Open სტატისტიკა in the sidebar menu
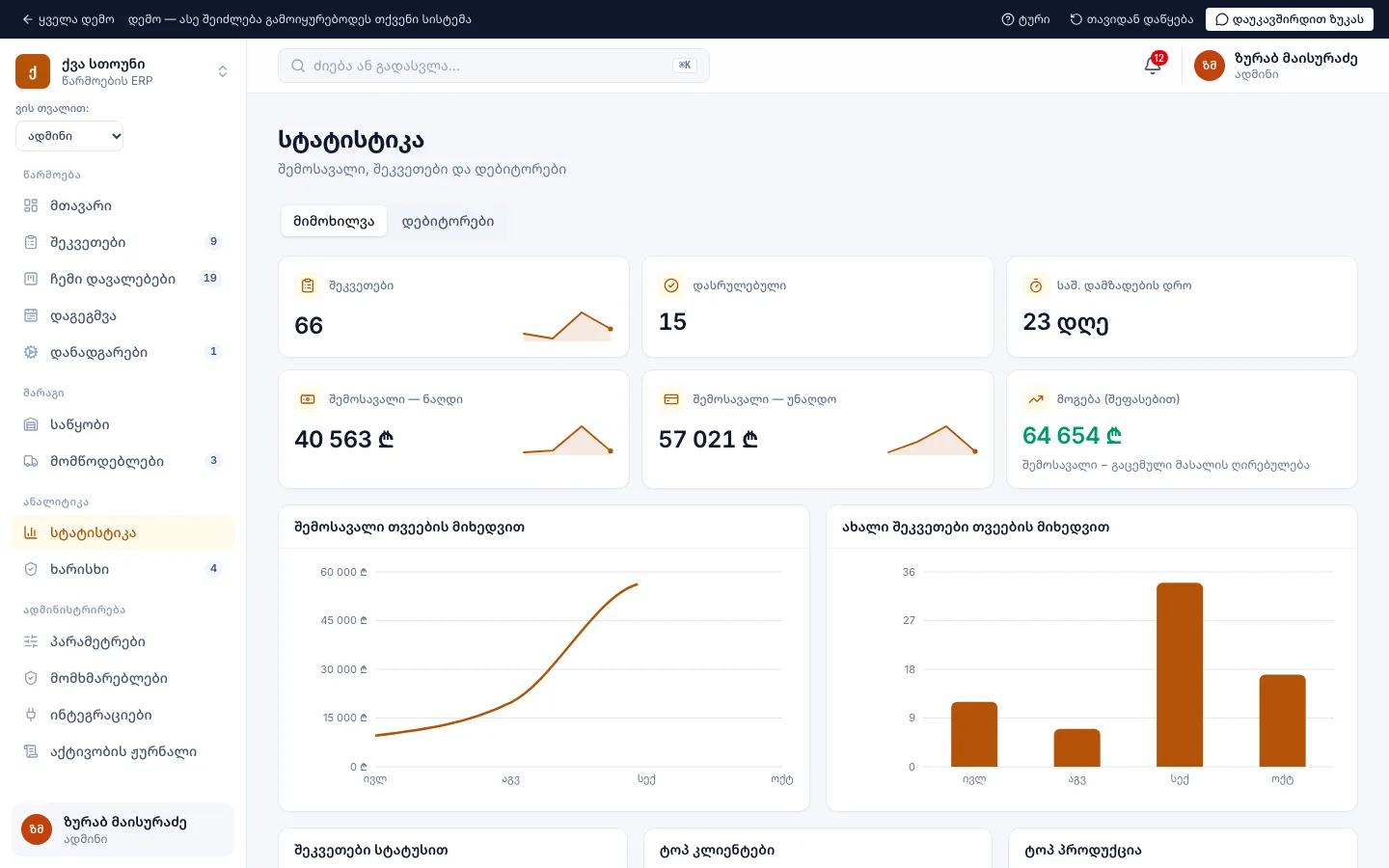Image resolution: width=1389 pixels, height=868 pixels. coord(123,532)
